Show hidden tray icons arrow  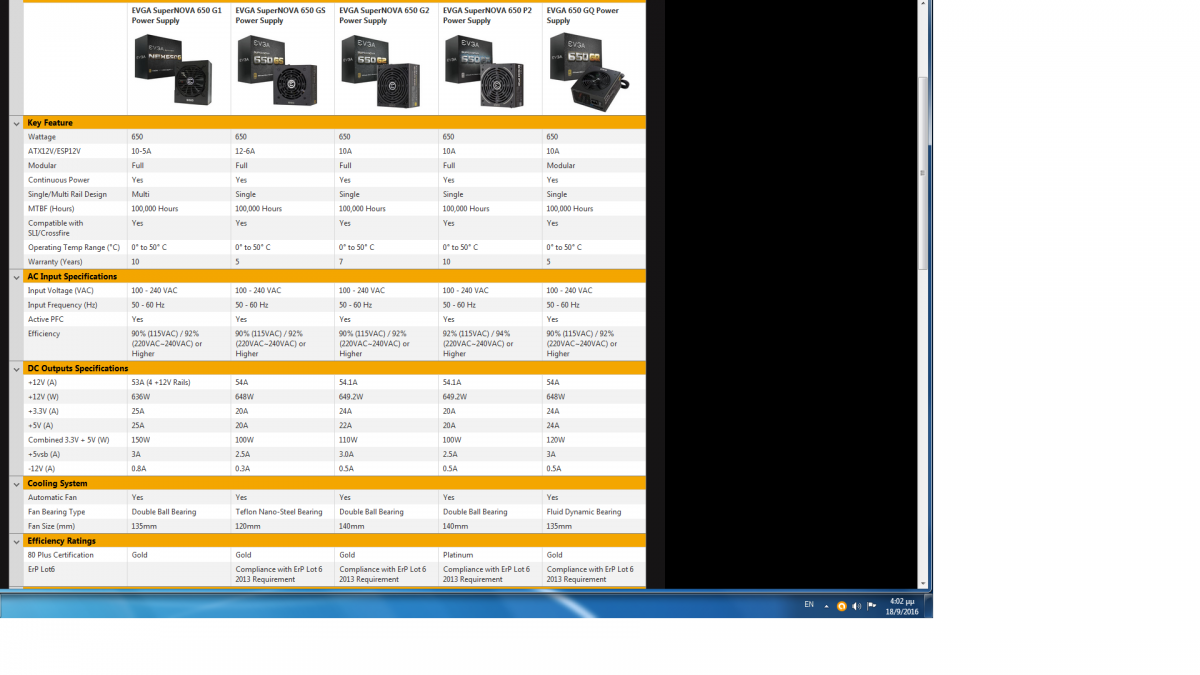pos(826,606)
